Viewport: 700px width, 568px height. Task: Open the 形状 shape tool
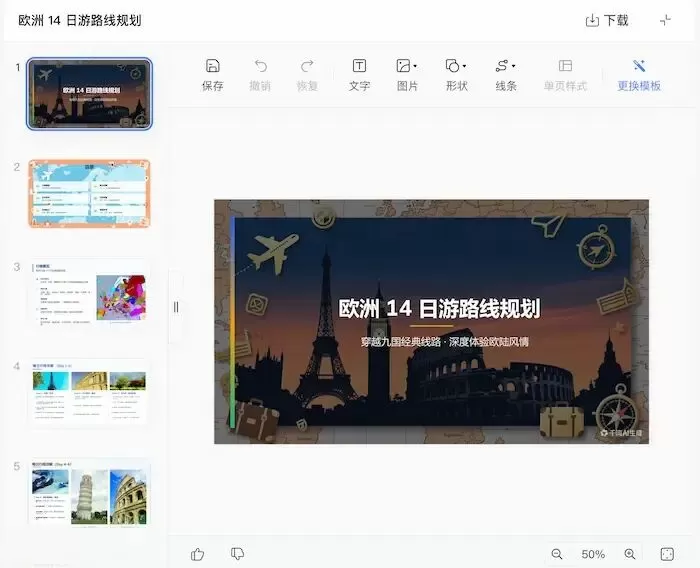tap(452, 66)
